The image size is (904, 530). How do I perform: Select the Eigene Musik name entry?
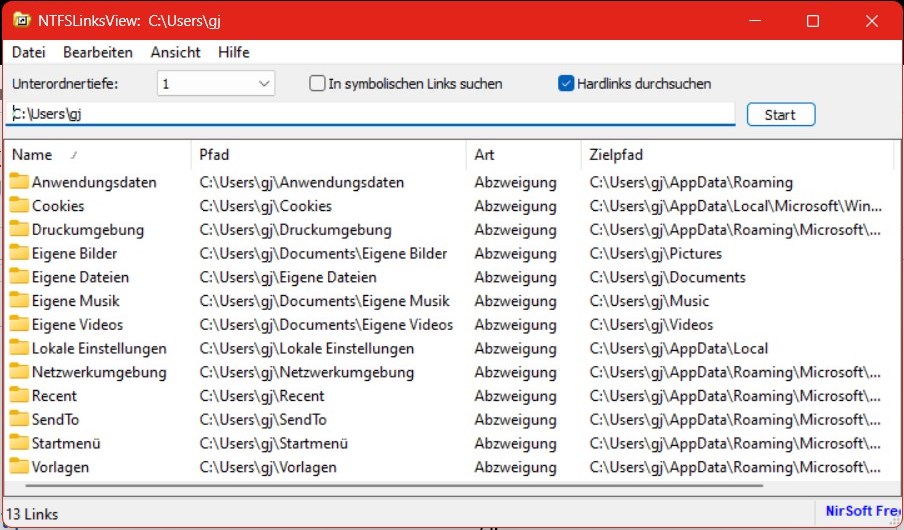coord(76,300)
